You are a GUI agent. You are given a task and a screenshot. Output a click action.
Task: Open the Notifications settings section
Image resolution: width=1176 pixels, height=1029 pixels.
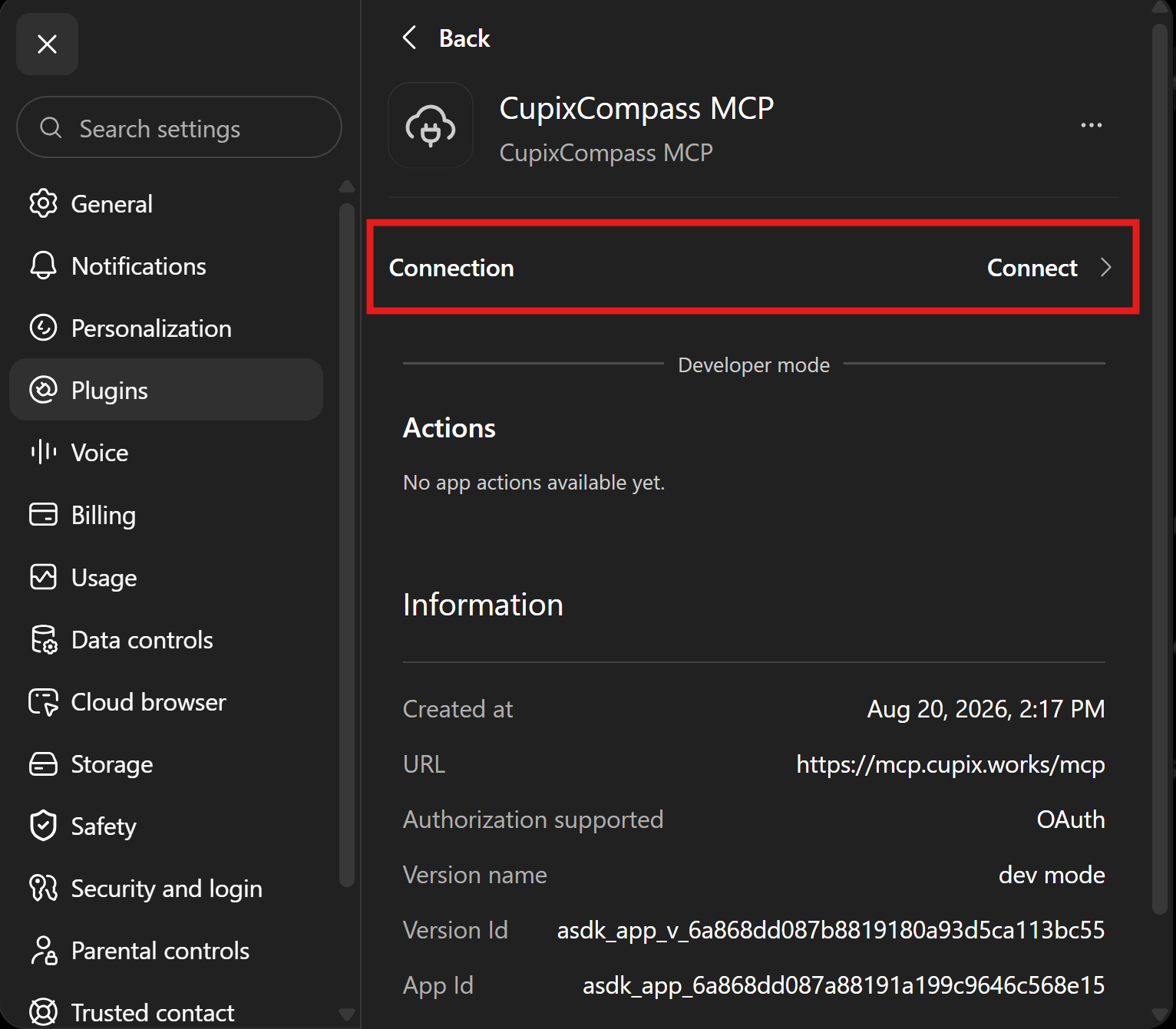click(166, 265)
